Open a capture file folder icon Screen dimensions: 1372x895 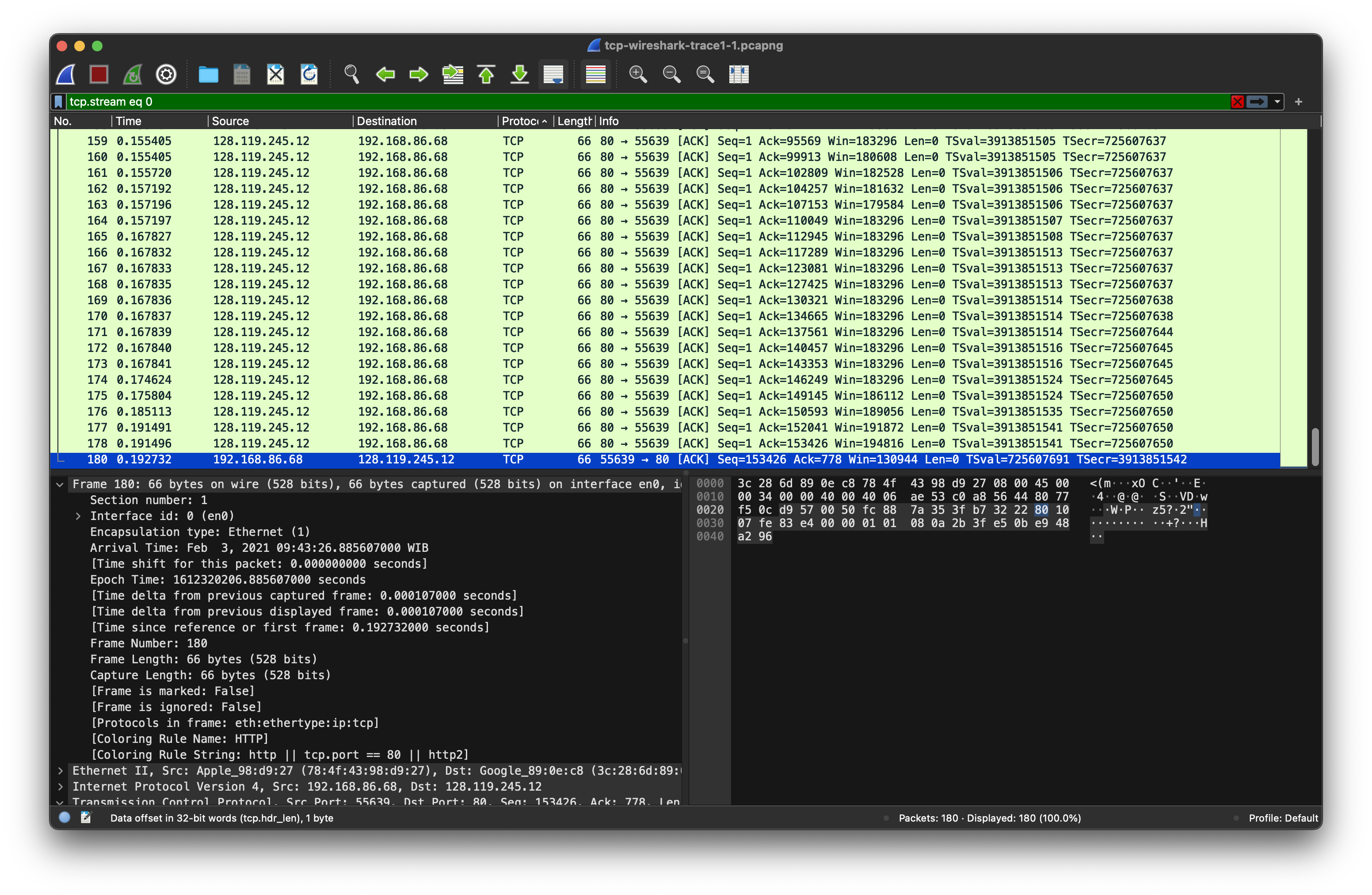point(208,74)
